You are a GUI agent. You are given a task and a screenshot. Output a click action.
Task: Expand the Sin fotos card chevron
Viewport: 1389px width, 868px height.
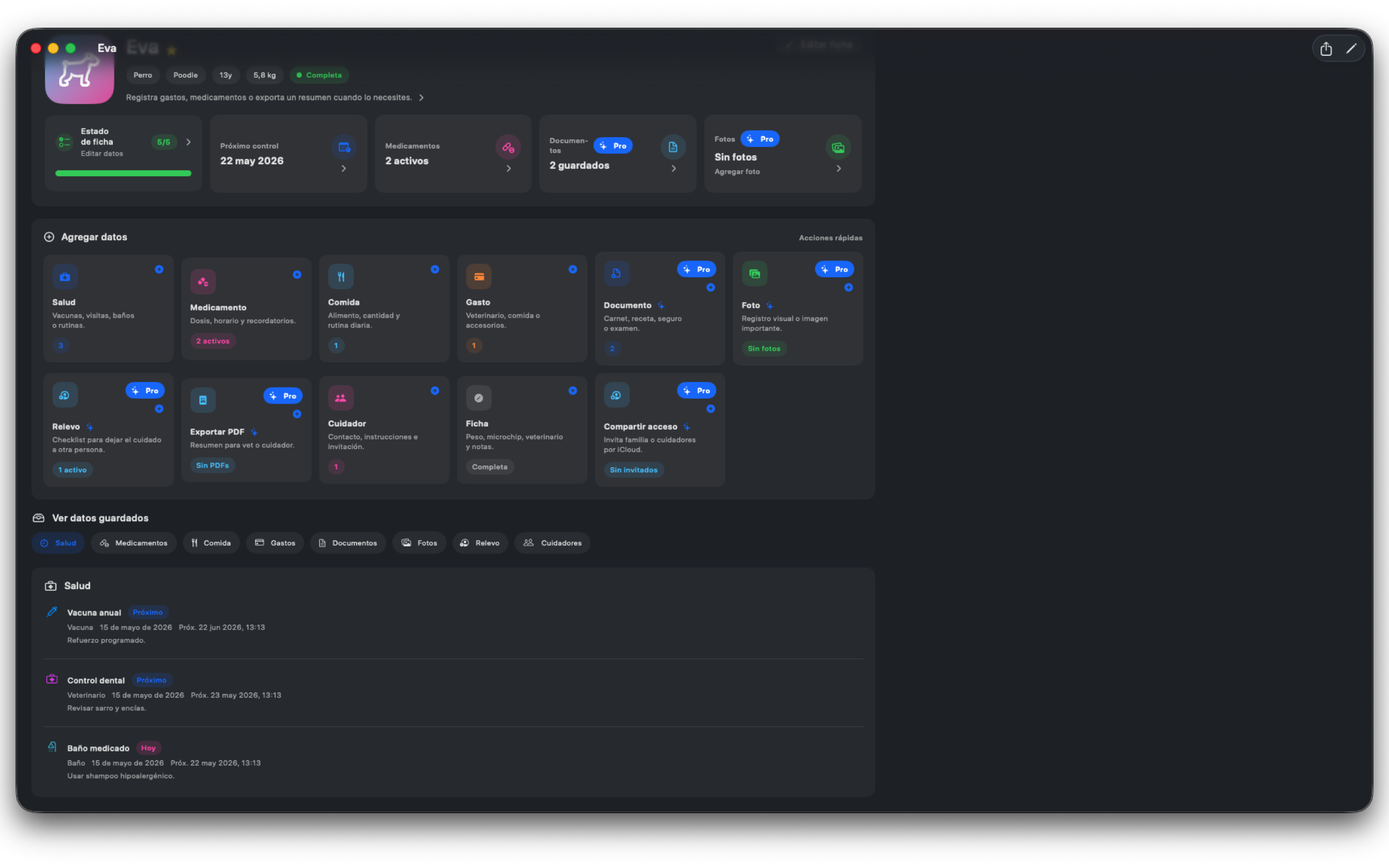click(839, 168)
